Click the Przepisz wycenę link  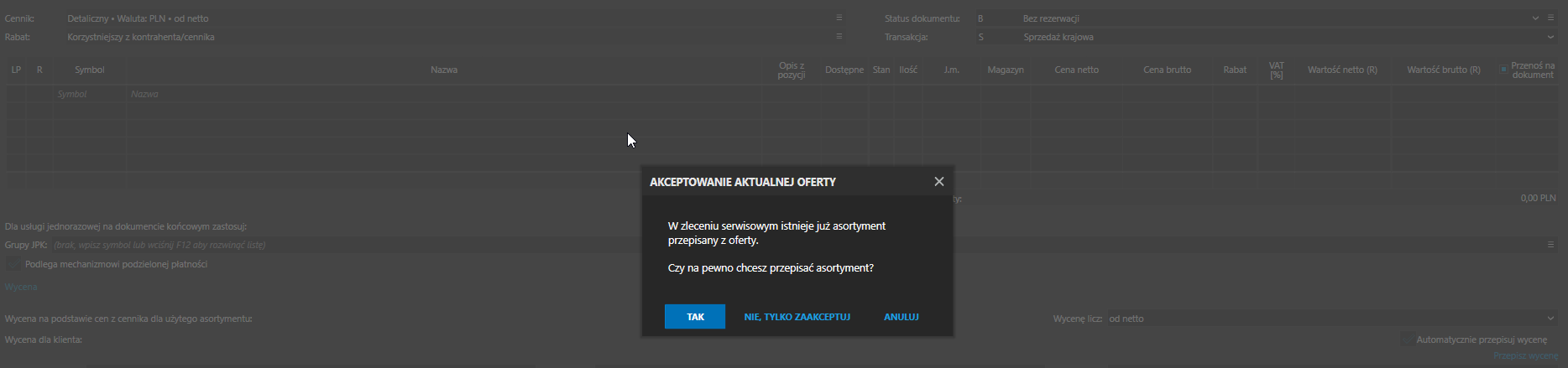[1525, 356]
